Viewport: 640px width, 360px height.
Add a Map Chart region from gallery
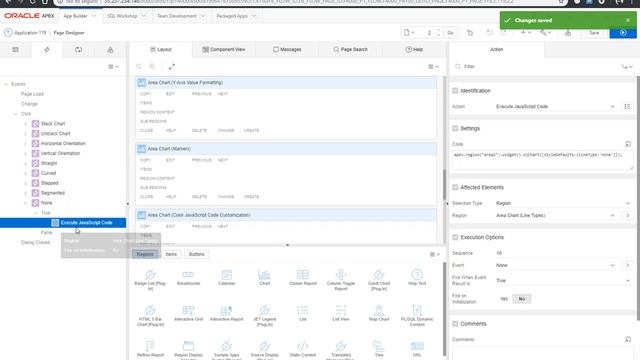tap(379, 313)
